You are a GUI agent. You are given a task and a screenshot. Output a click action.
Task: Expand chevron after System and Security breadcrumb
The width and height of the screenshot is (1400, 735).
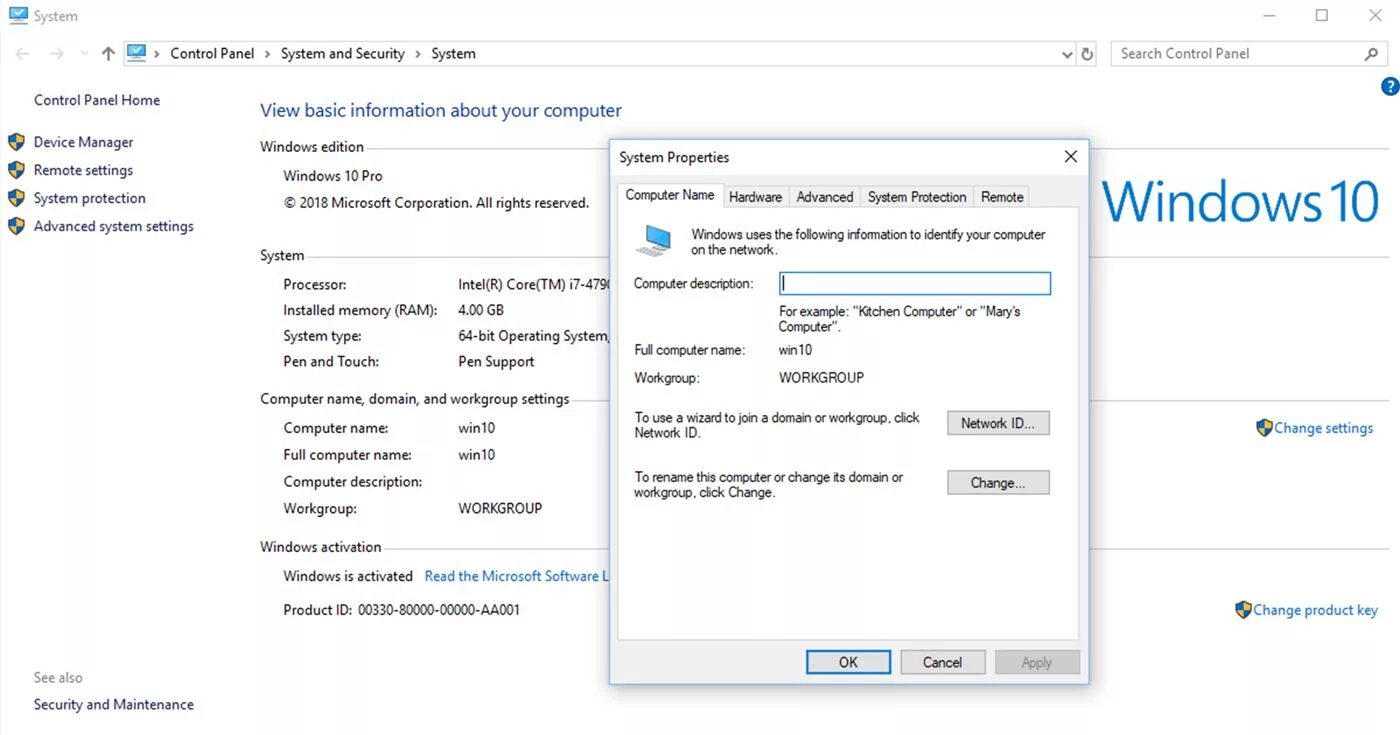(418, 54)
